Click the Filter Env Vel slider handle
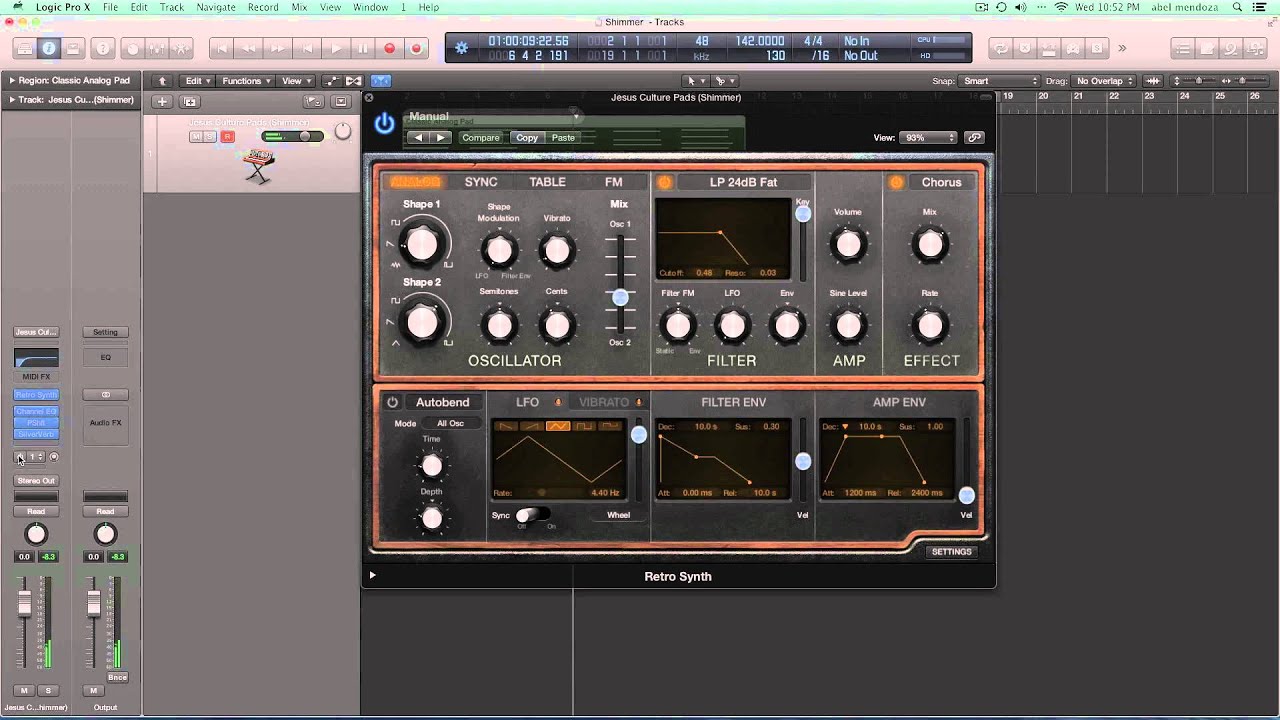The height and width of the screenshot is (720, 1280). click(x=802, y=461)
